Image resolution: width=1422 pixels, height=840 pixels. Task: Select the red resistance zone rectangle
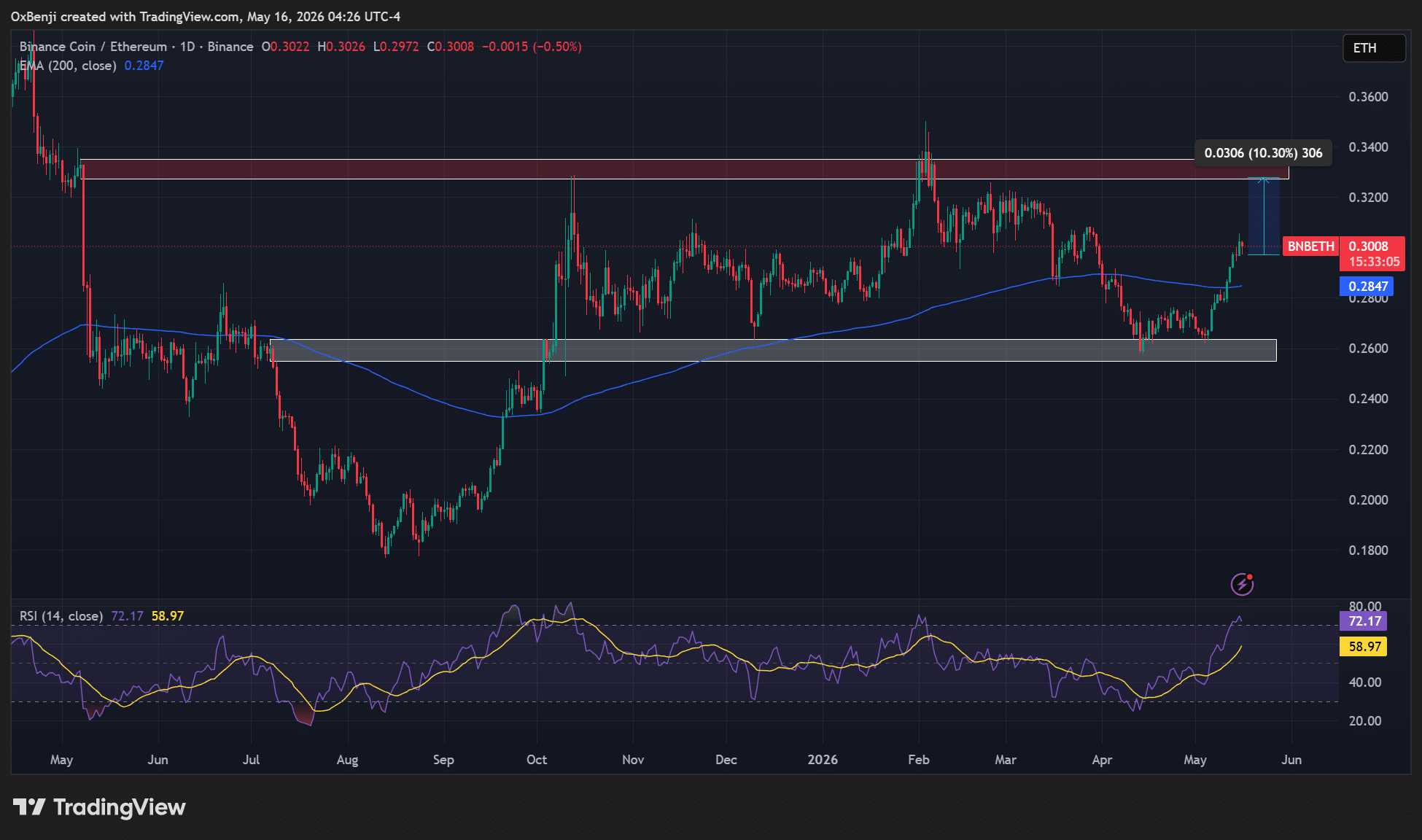[x=685, y=169]
